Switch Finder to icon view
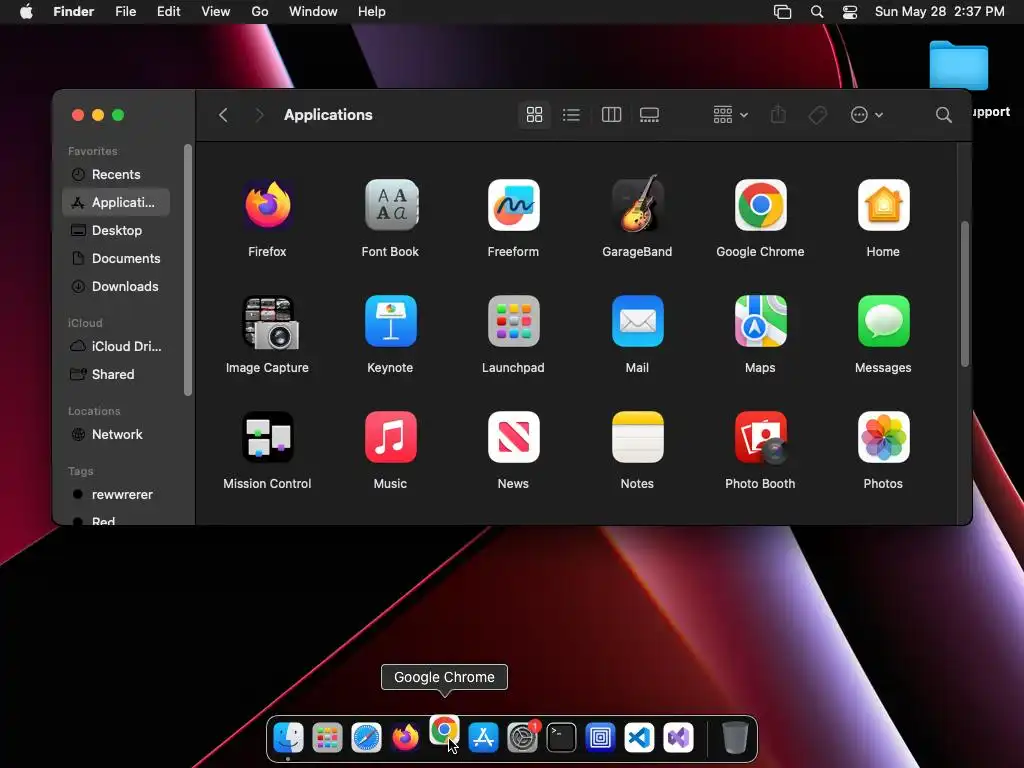 (534, 115)
